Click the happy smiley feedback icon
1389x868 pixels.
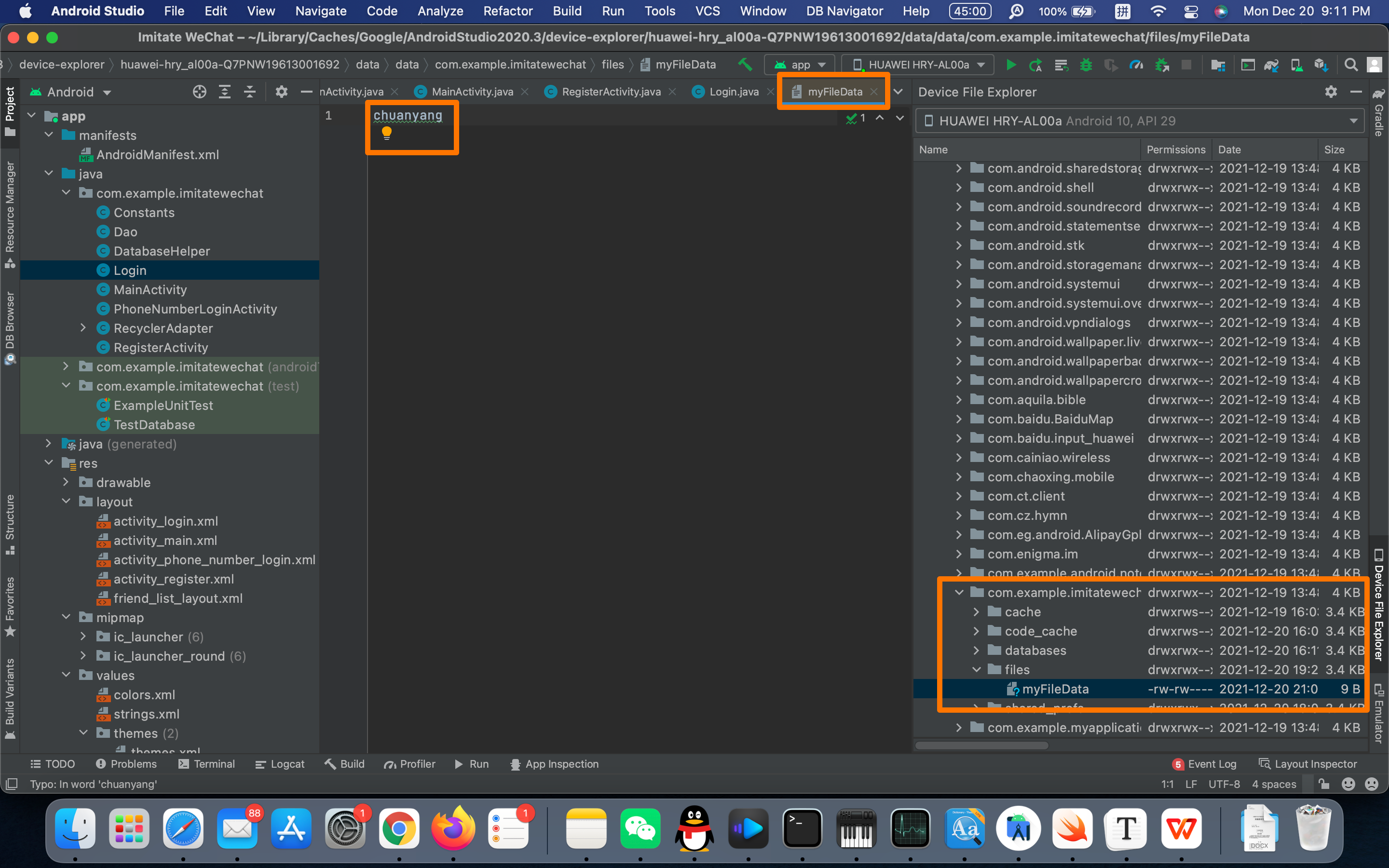(x=1348, y=784)
